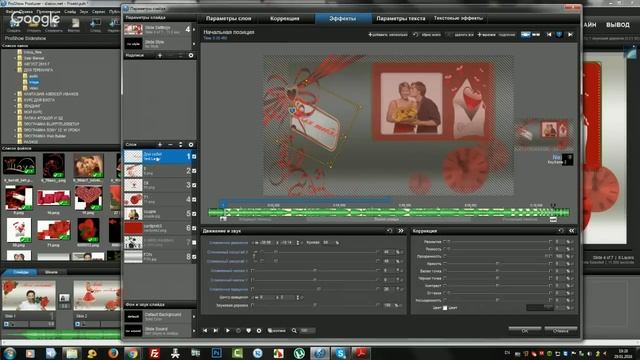Switch to ВЫВОД workspace in main window
The width and height of the screenshot is (640, 360).
(x=618, y=25)
